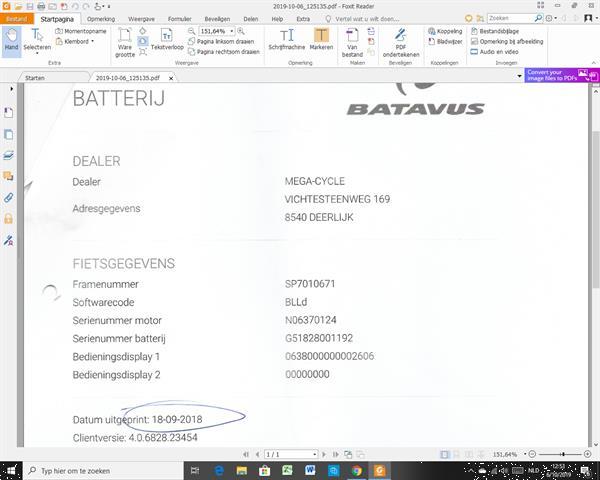600x480 pixels.
Task: Open the Beveiligen ribbon tab
Action: (217, 19)
